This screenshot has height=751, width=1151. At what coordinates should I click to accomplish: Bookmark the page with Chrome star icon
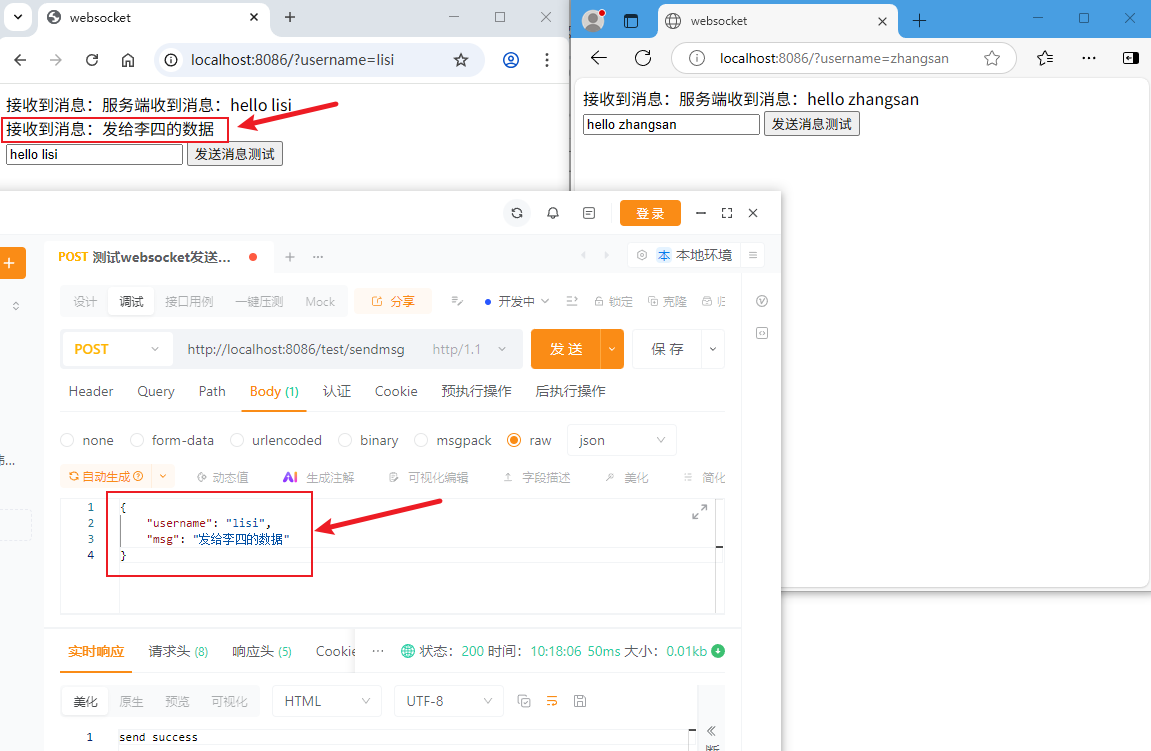point(461,60)
